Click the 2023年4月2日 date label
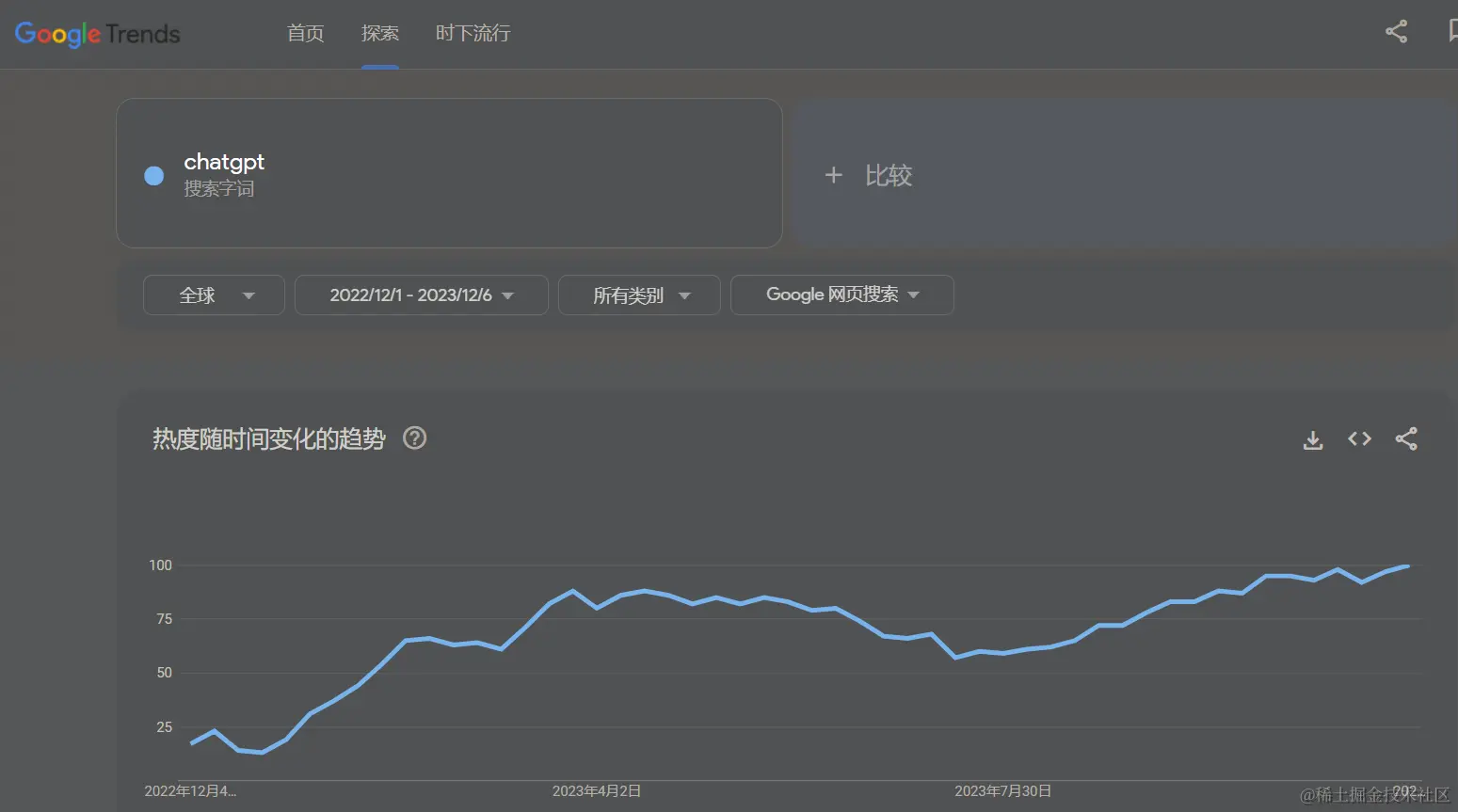 pyautogui.click(x=597, y=791)
